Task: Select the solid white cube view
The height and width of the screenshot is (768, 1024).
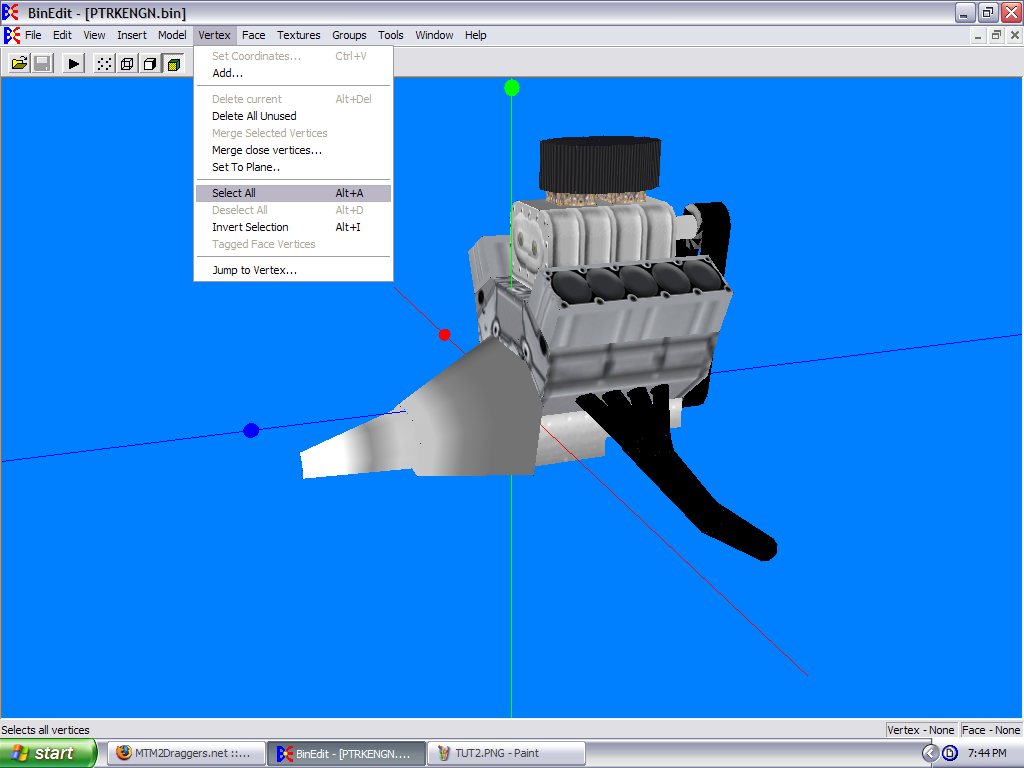Action: (150, 64)
